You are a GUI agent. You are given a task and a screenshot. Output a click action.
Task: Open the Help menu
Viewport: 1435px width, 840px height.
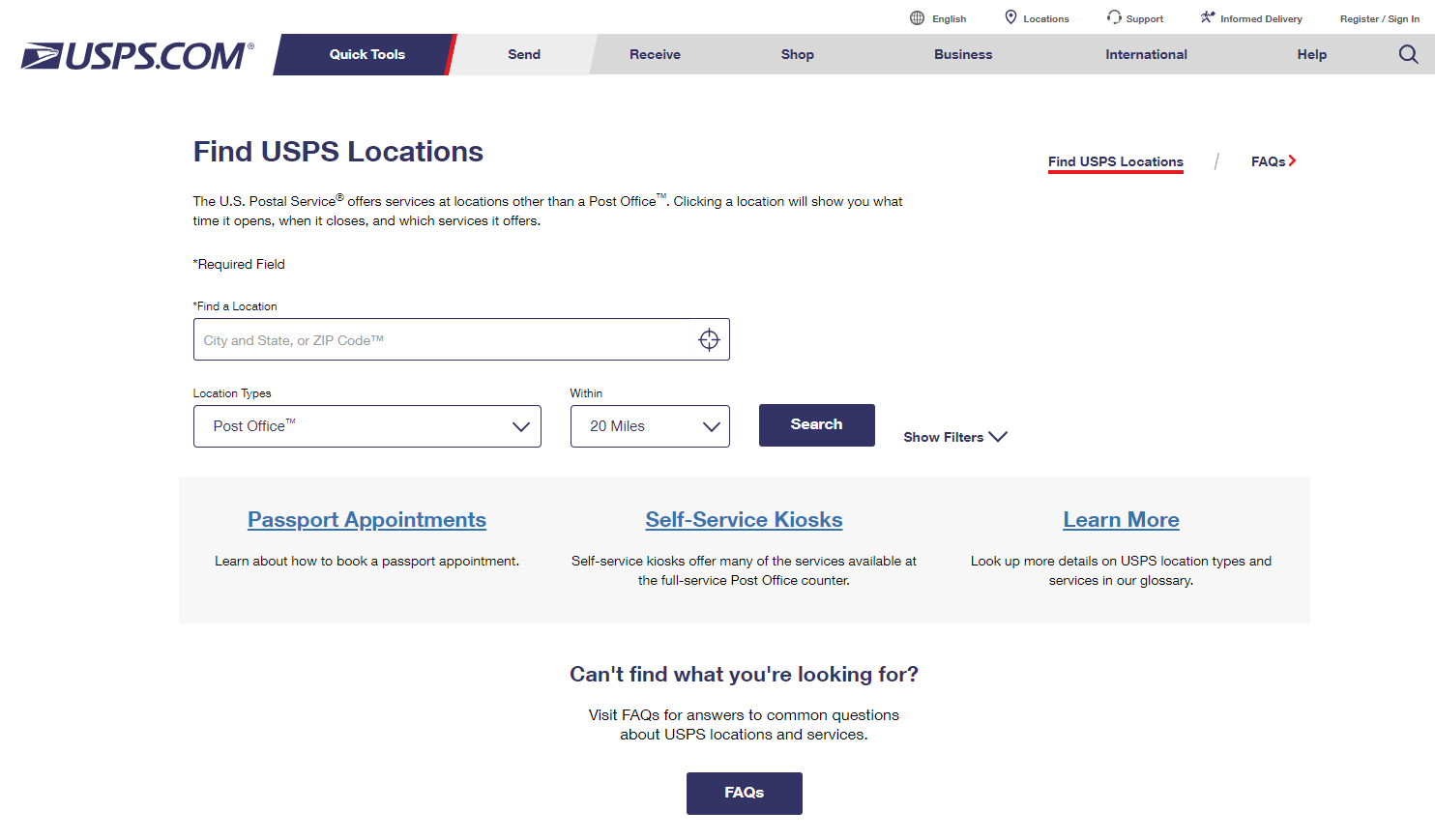point(1311,54)
